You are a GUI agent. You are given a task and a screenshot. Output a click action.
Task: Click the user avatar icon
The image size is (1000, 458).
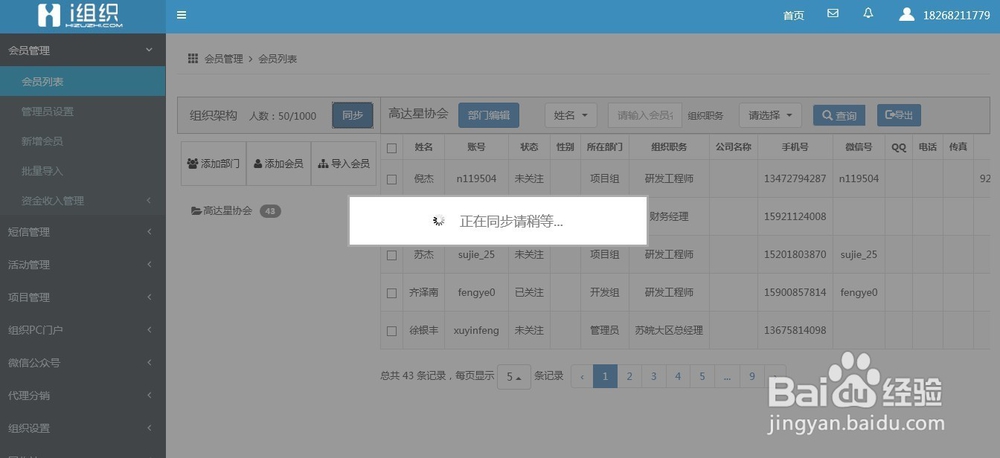pos(906,14)
